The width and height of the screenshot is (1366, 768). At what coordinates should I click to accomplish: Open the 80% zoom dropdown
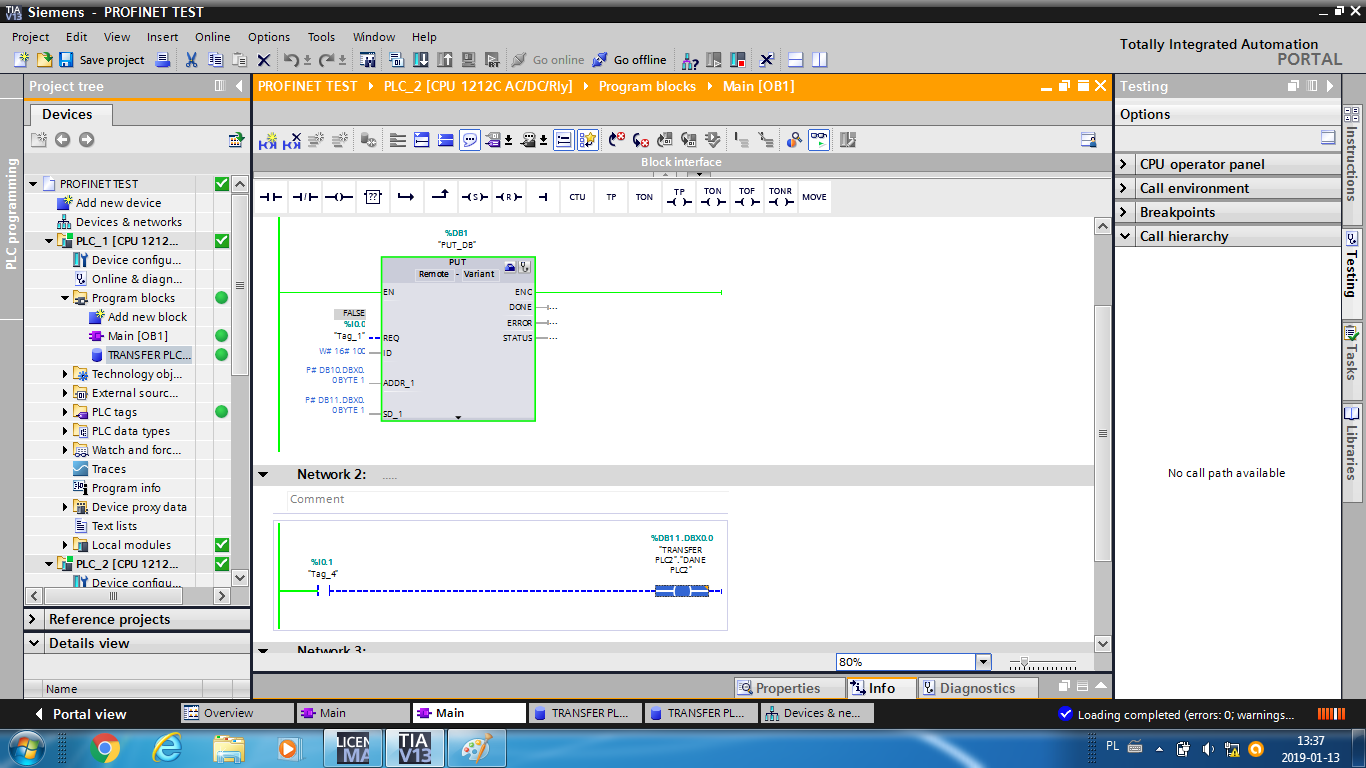click(x=982, y=662)
